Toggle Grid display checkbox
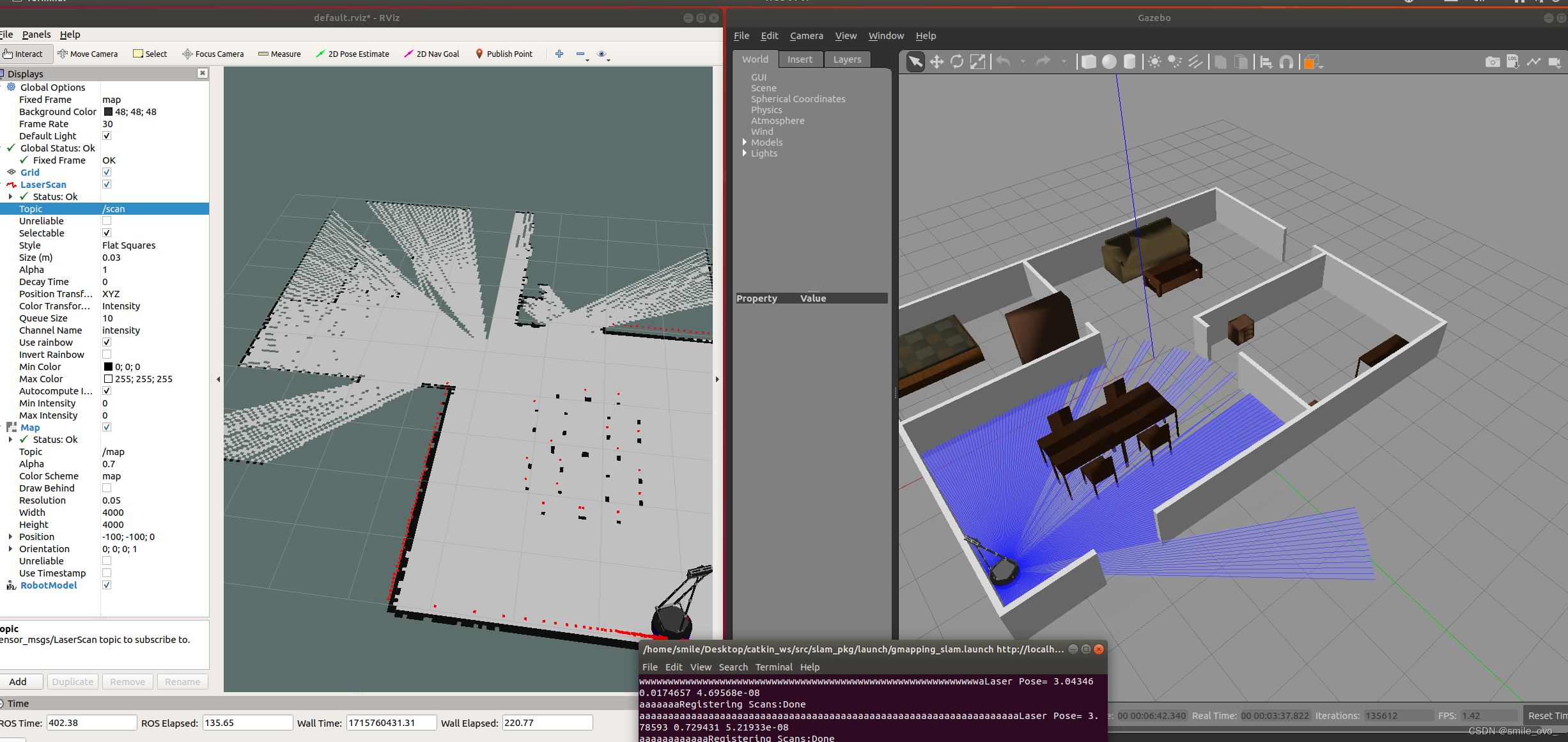 pyautogui.click(x=107, y=172)
